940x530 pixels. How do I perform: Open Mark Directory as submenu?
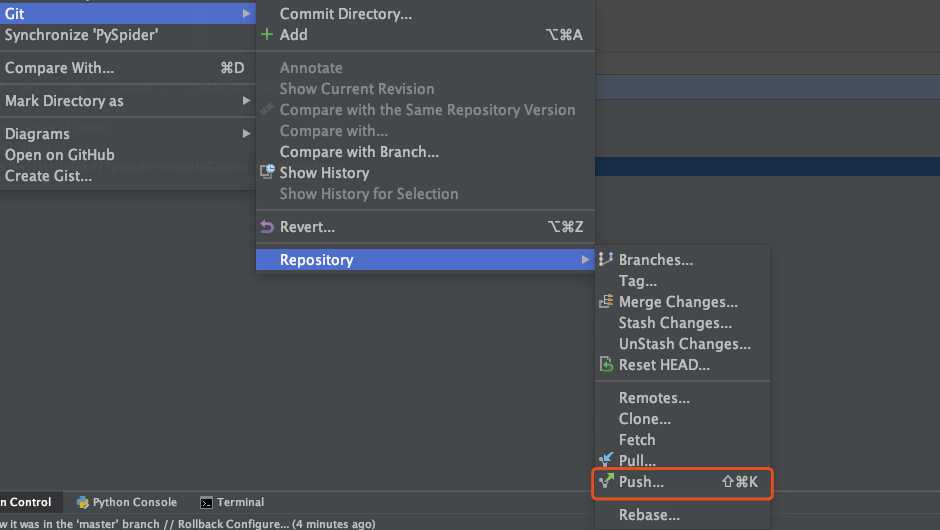click(64, 101)
